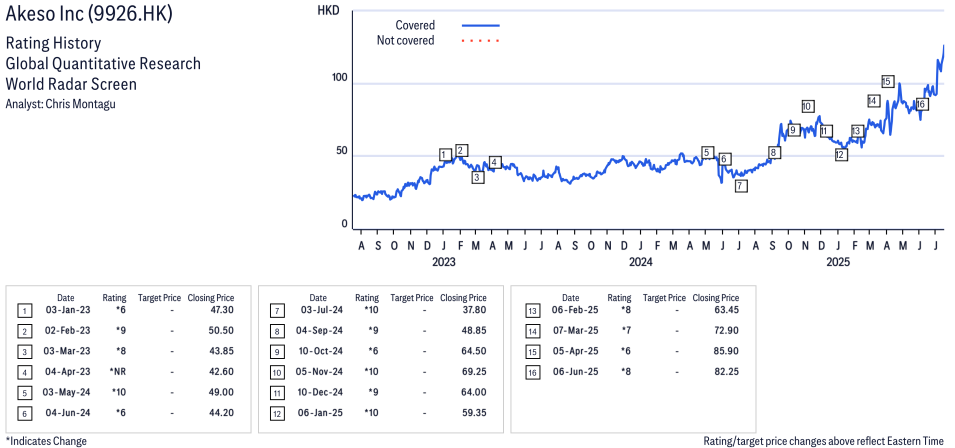Click chart marker 2 near February 2023
The width and height of the screenshot is (955, 448).
pyautogui.click(x=462, y=150)
